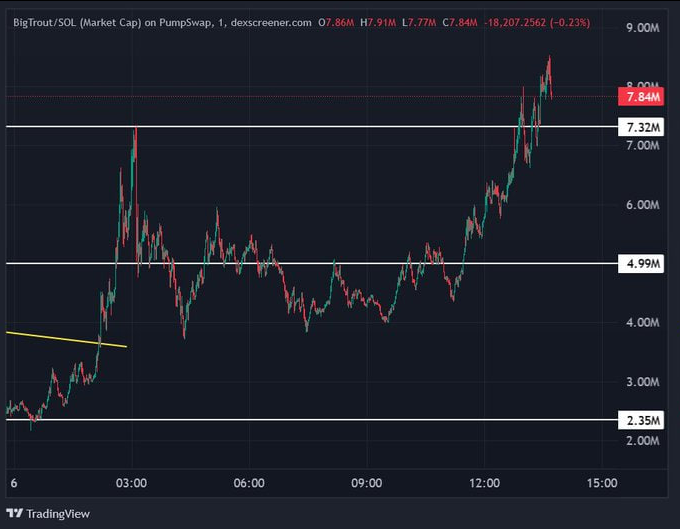Viewport: 680px width, 529px height.
Task: Click the yellow trend line
Action: (x=66, y=340)
